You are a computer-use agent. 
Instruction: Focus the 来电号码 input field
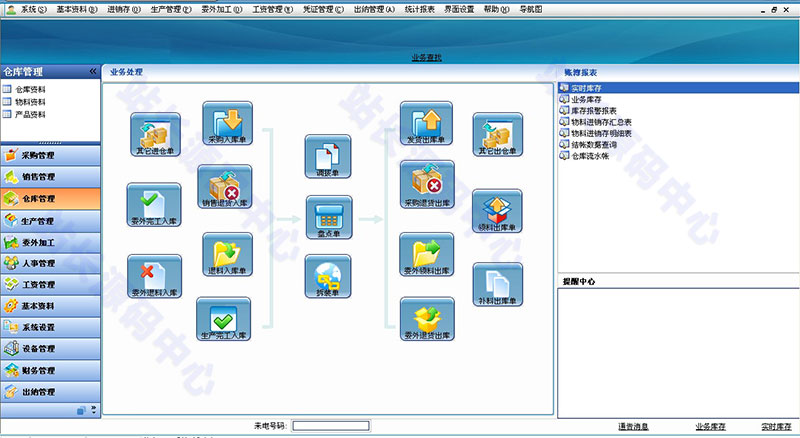click(x=331, y=426)
